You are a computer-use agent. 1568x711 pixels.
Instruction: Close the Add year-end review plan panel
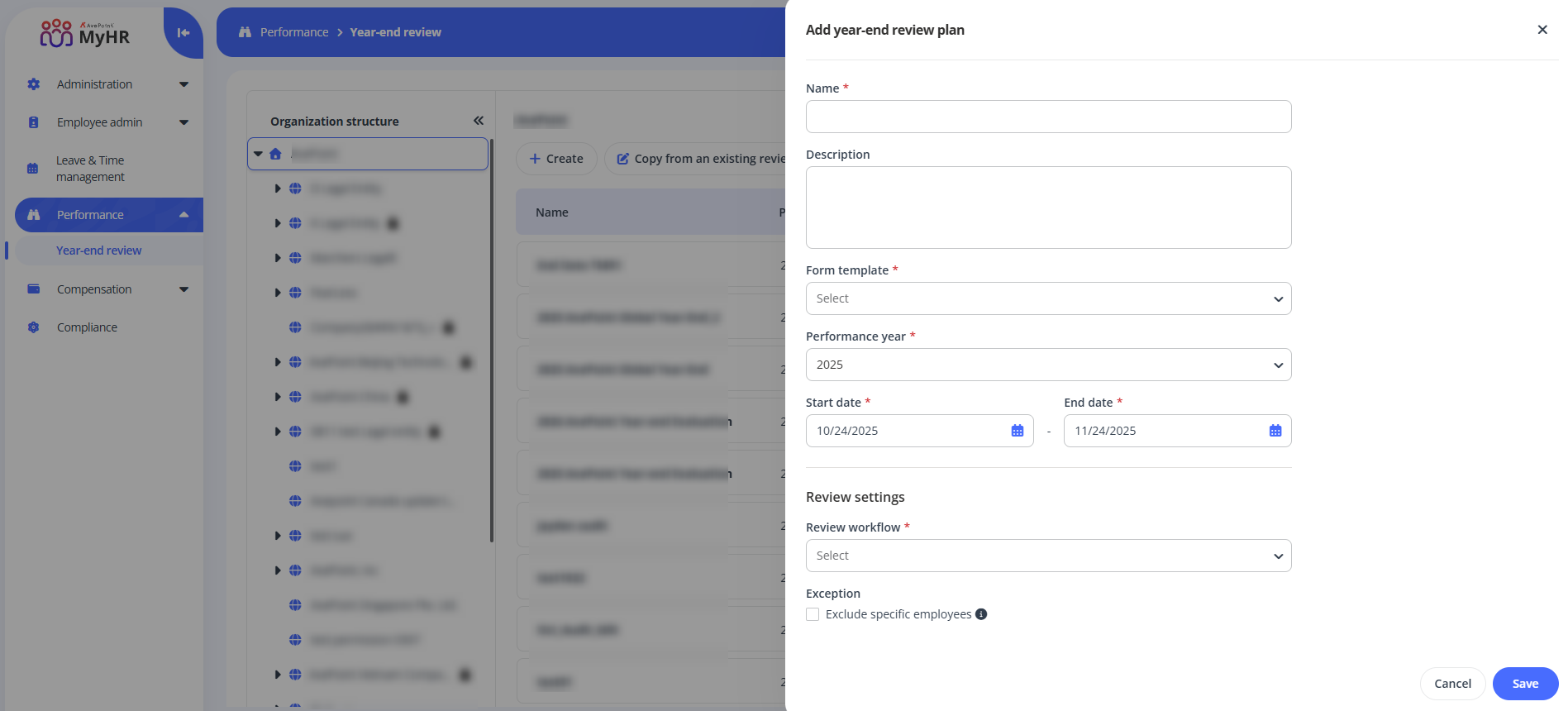[1542, 30]
